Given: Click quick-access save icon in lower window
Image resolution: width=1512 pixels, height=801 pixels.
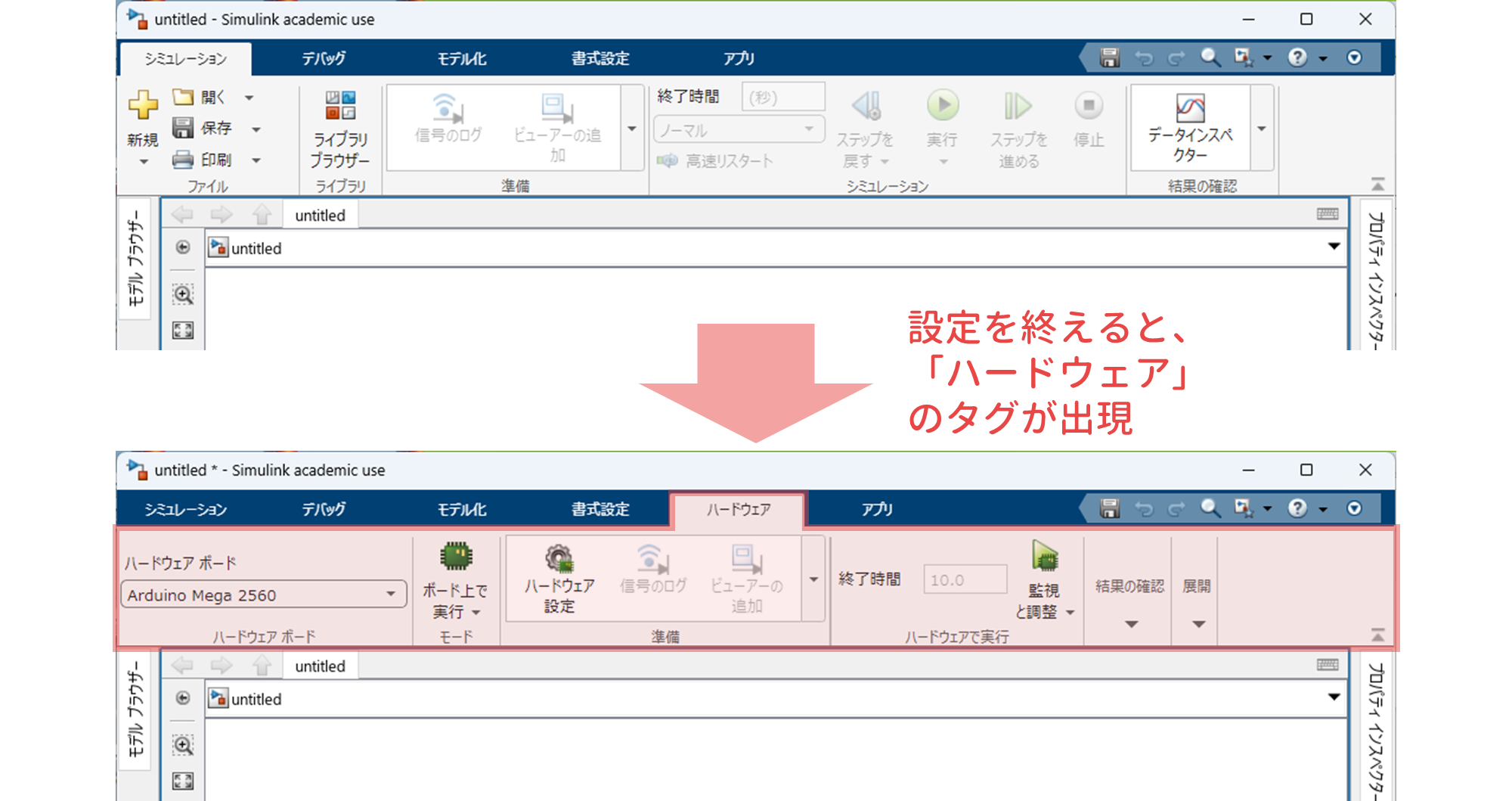Looking at the screenshot, I should coord(1109,508).
